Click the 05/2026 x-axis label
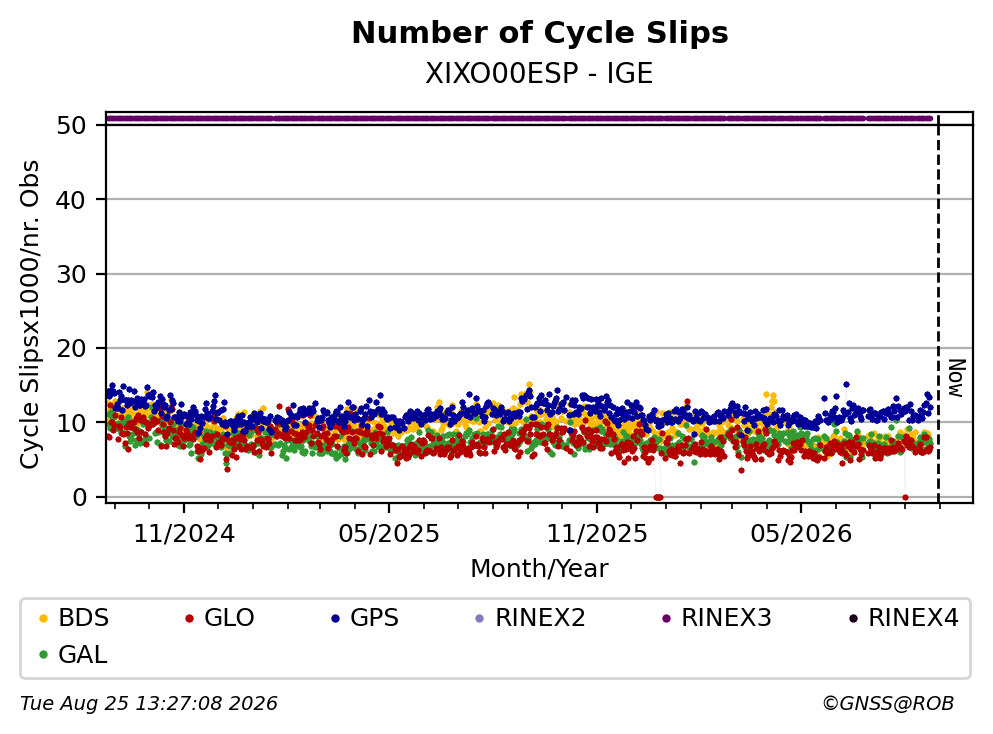Image resolution: width=993 pixels, height=734 pixels. 801,534
